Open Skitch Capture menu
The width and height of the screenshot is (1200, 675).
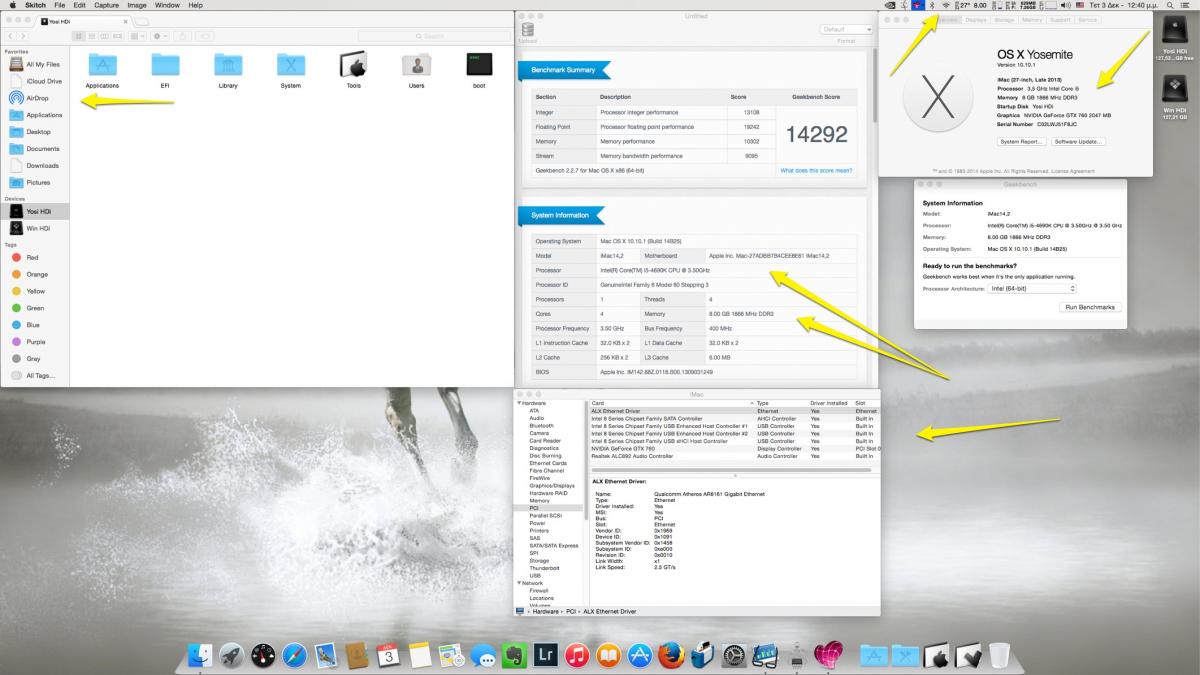tap(106, 5)
